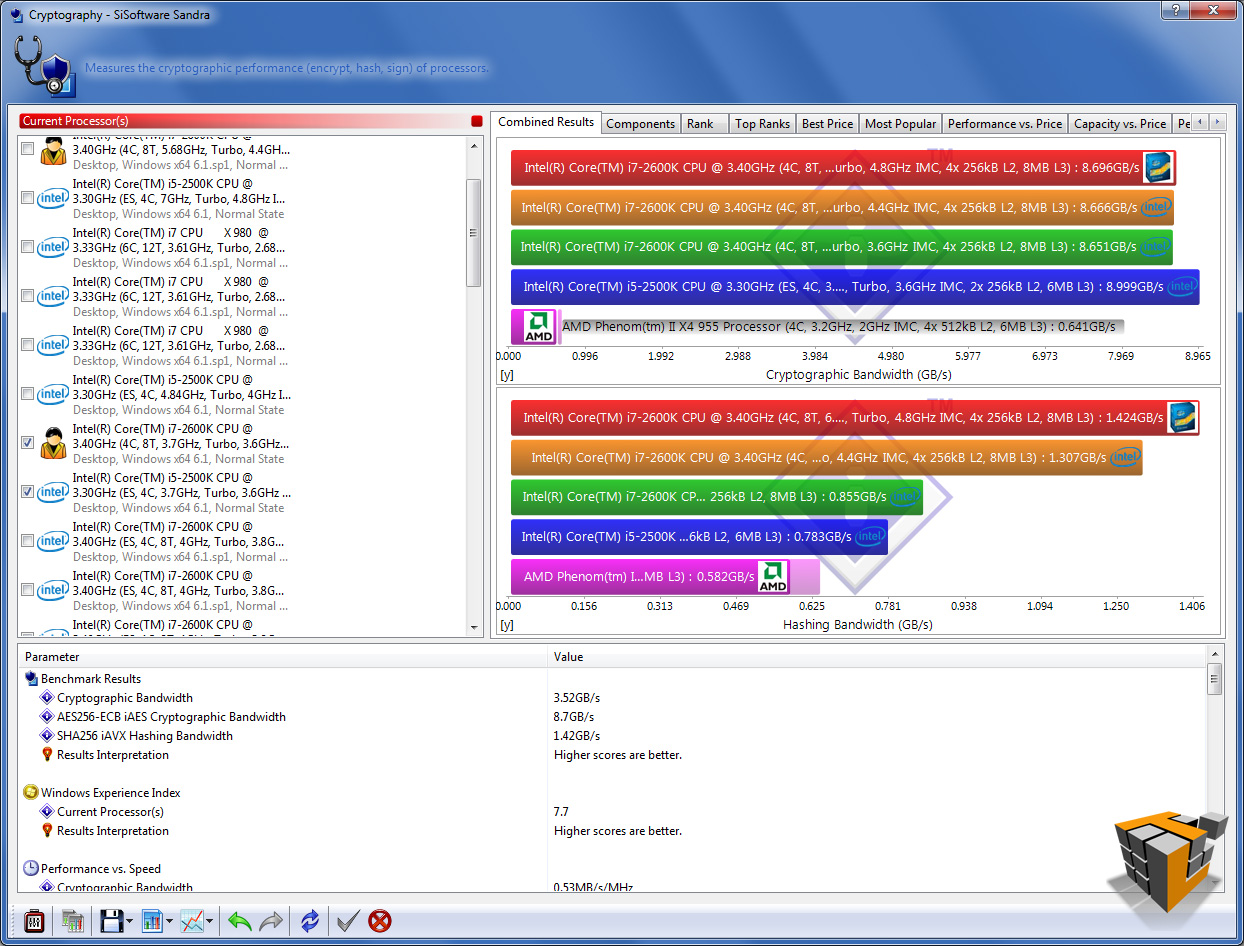Click the Windows Experience Index section icon
Viewport: 1244px width, 946px height.
[x=31, y=792]
